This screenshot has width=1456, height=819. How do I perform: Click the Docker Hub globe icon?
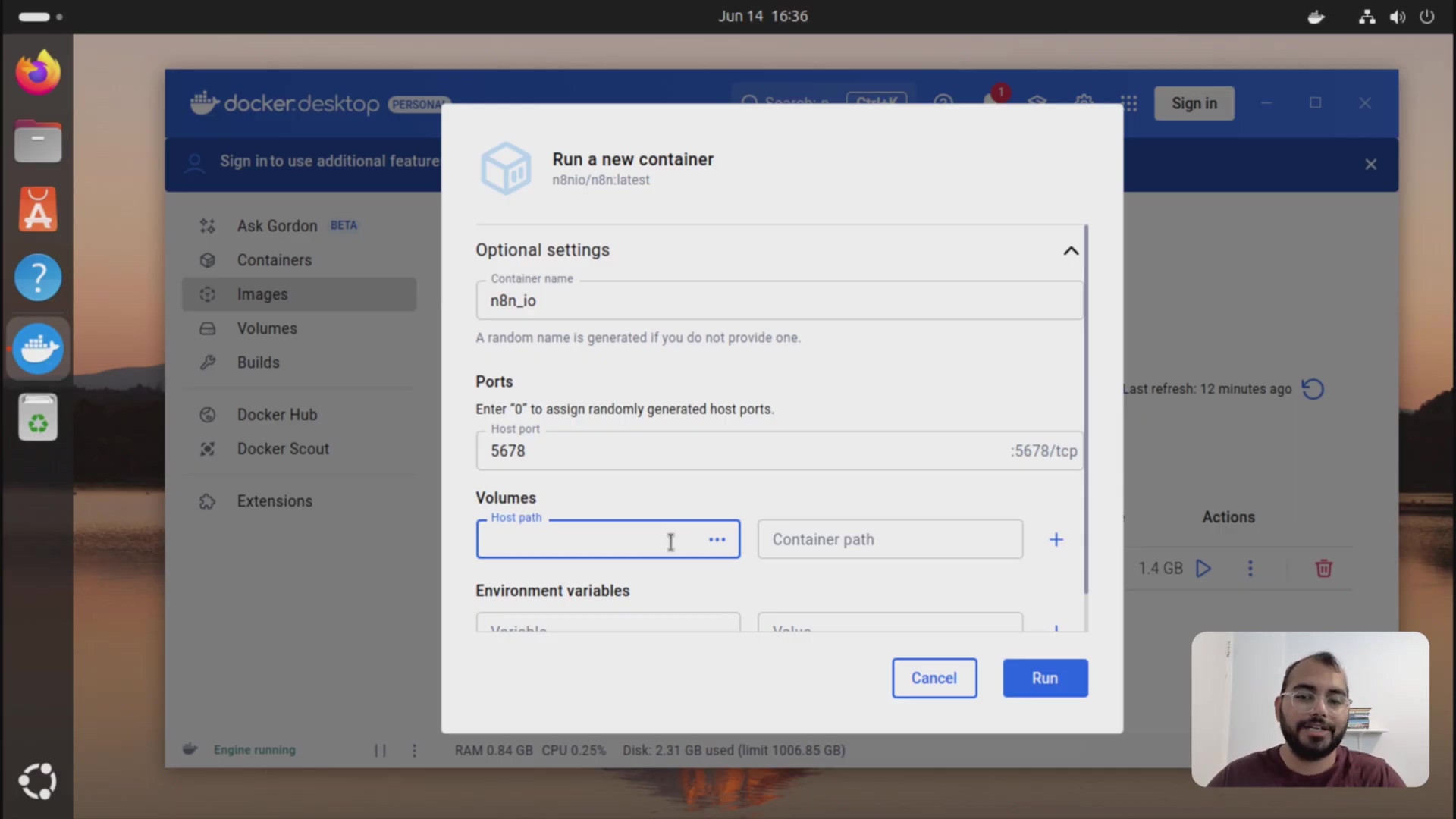tap(207, 415)
